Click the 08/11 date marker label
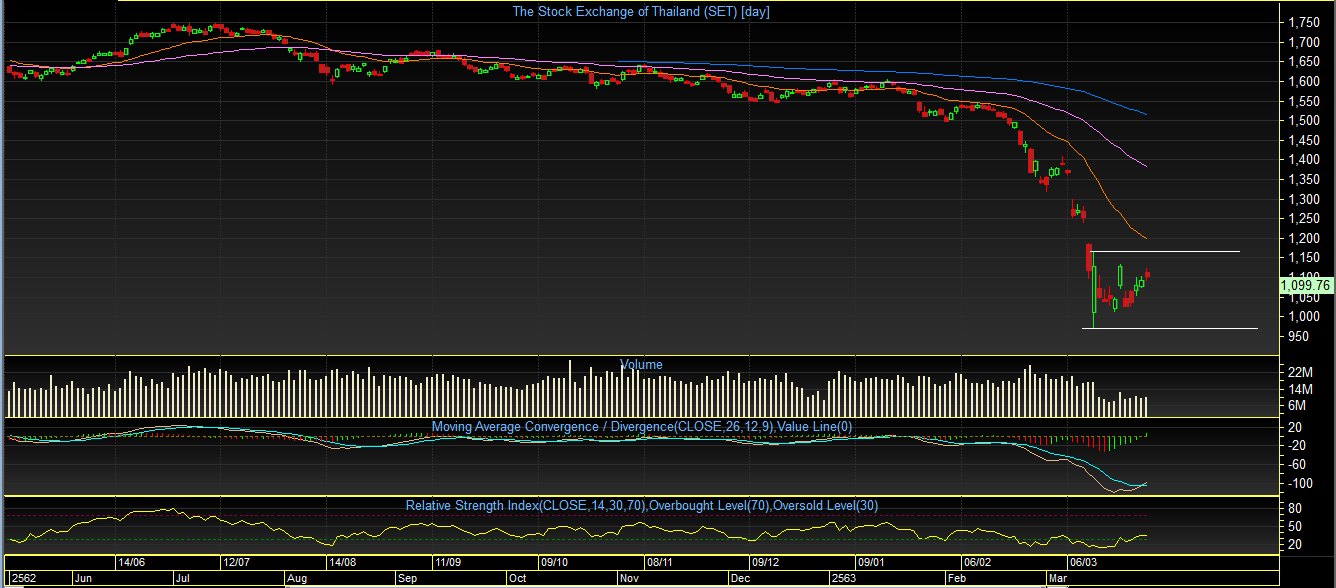1336x588 pixels. pos(659,563)
